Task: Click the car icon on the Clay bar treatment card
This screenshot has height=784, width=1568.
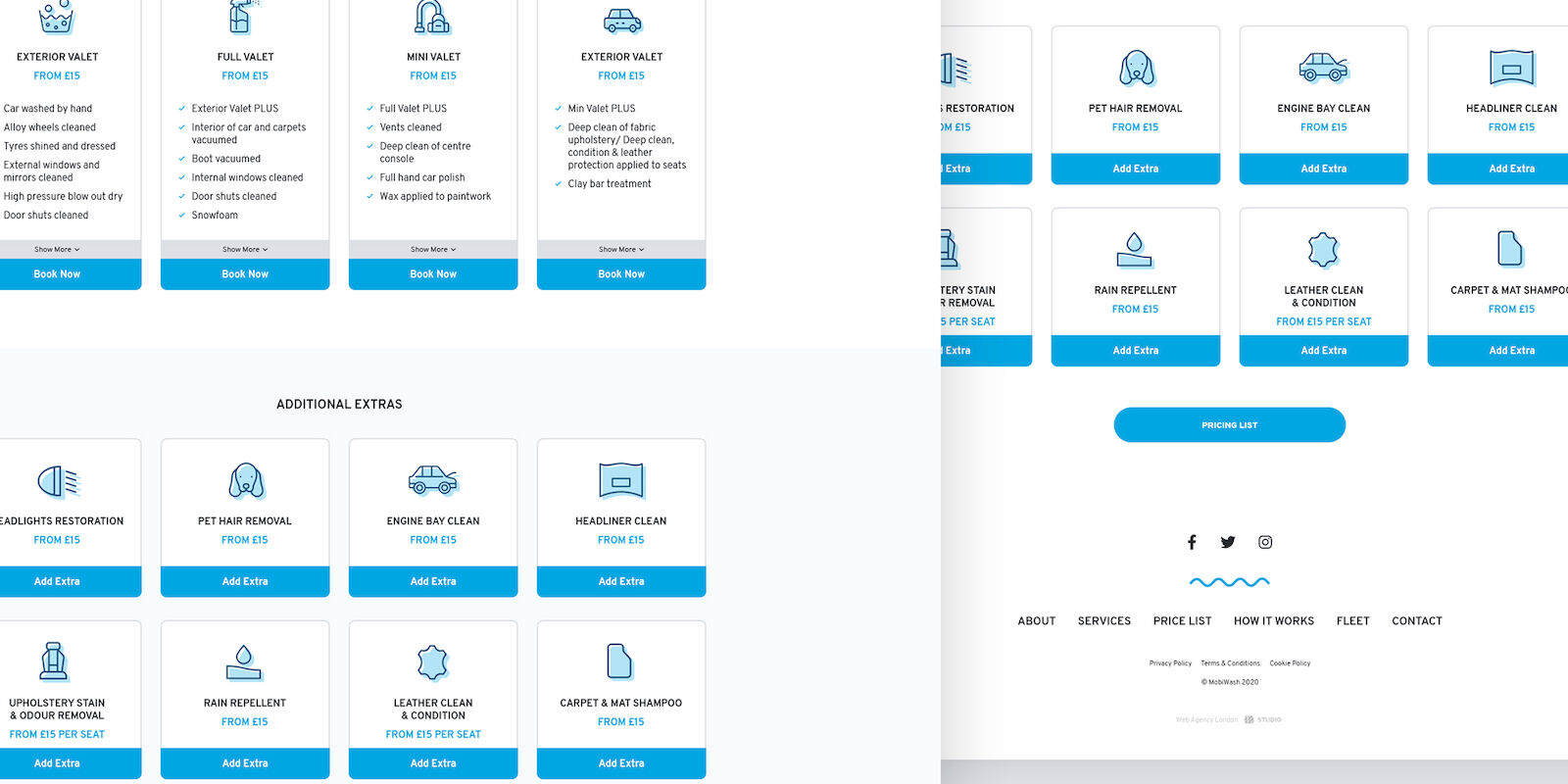Action: pyautogui.click(x=621, y=20)
